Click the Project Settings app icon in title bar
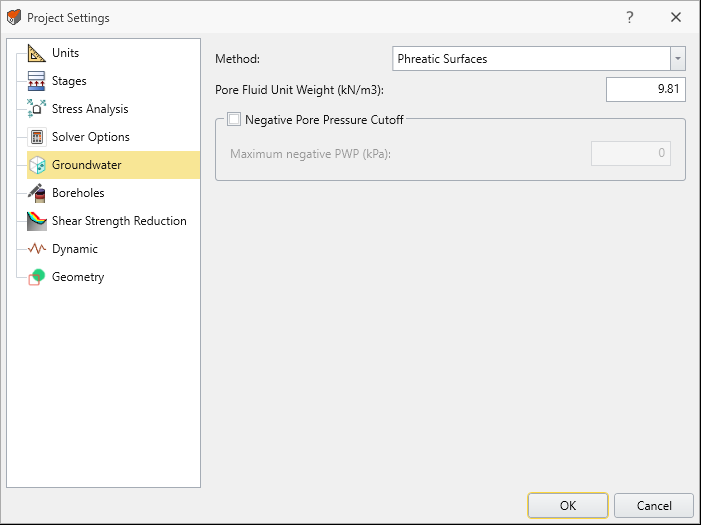This screenshot has height=525, width=701. 14,17
